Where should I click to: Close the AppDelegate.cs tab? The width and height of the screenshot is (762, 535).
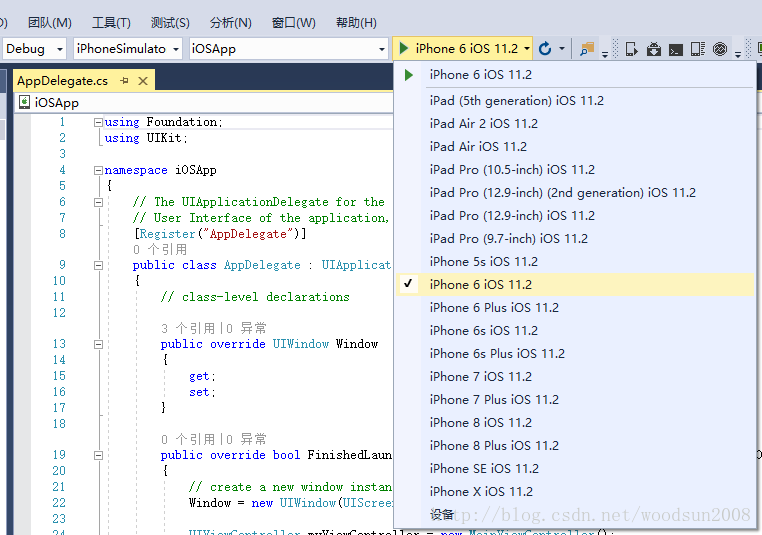tap(143, 81)
